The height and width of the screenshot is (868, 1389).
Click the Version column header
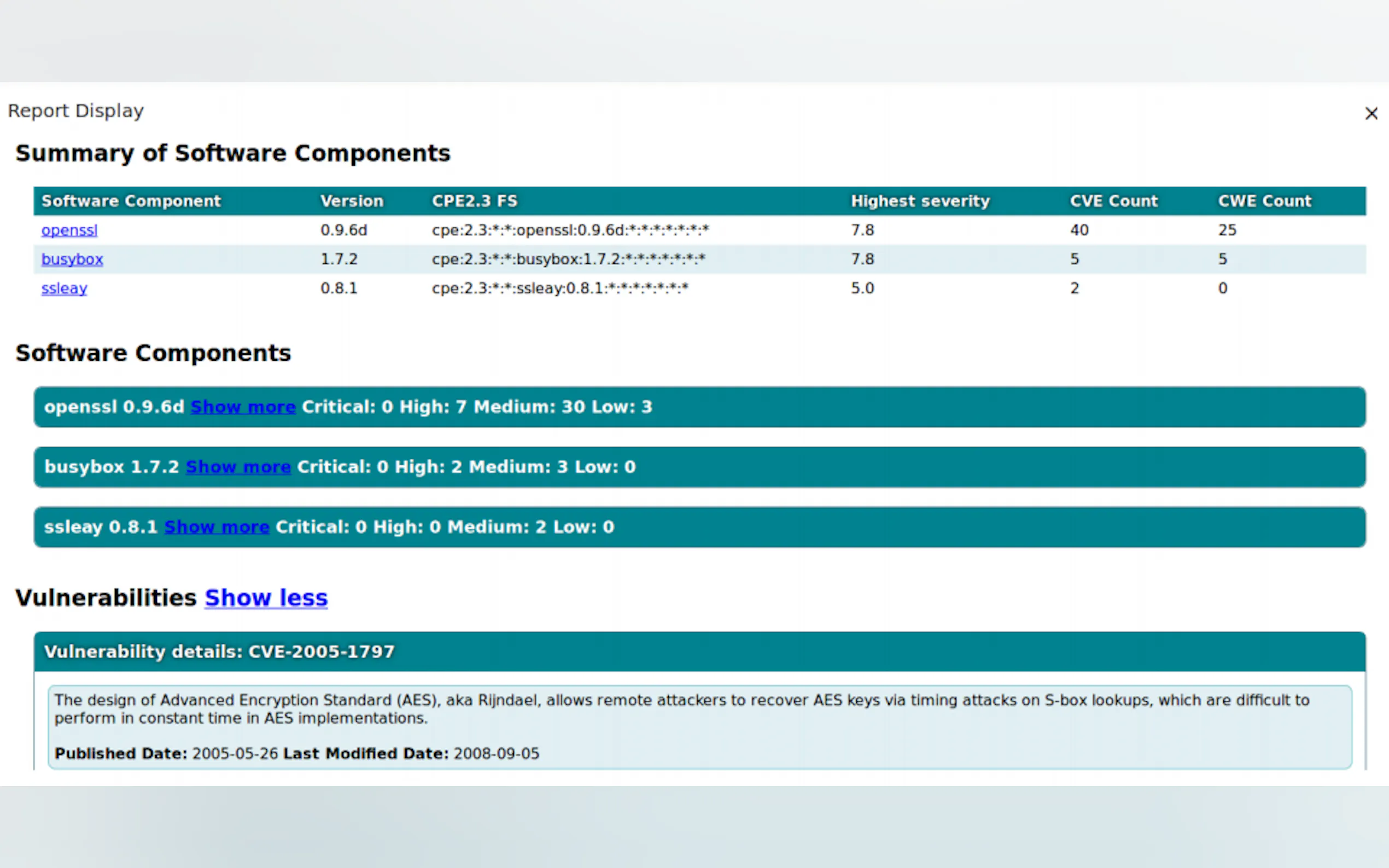click(x=352, y=201)
